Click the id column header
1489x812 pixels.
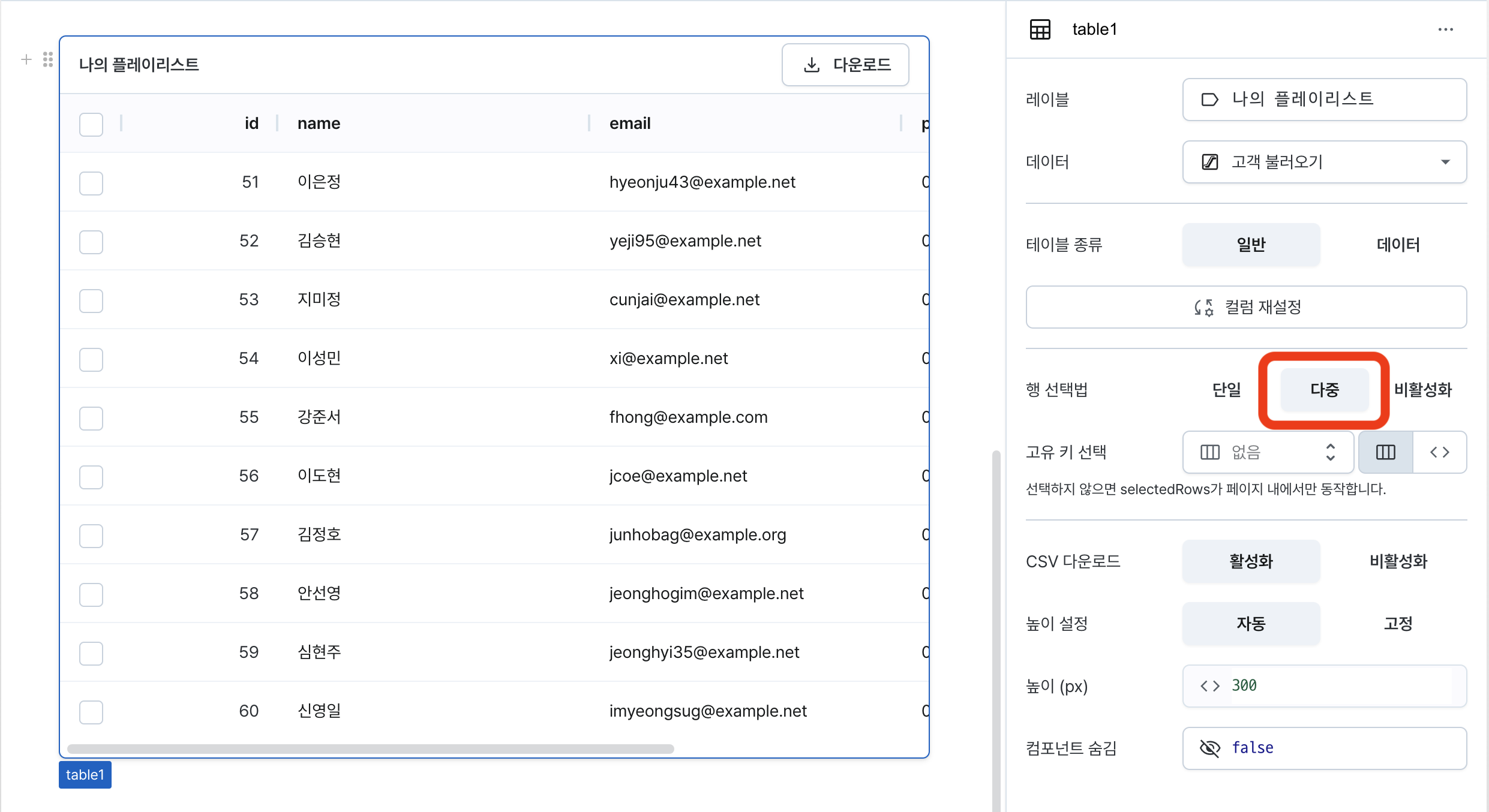251,124
